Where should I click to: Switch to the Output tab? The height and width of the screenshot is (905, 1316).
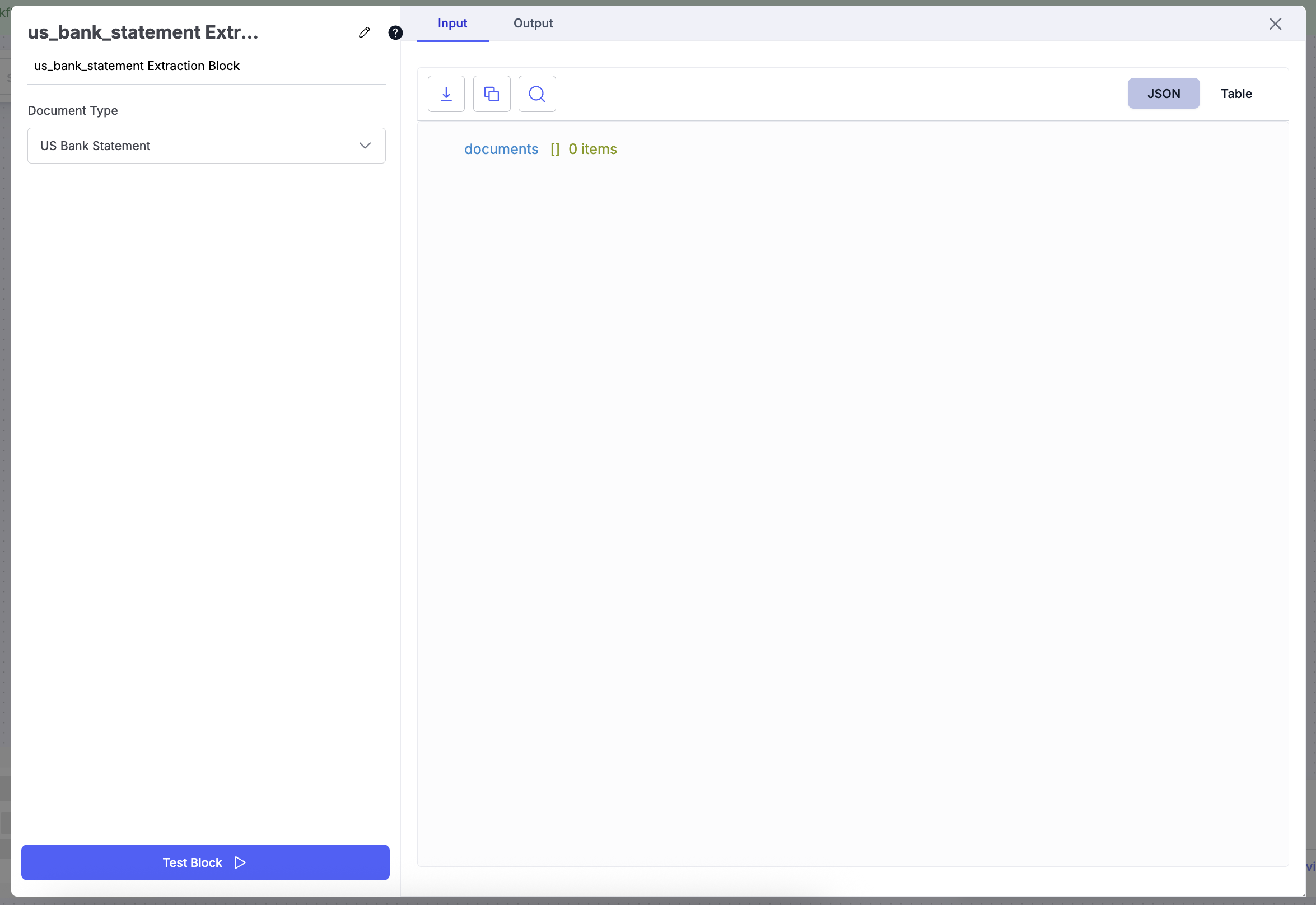coord(533,24)
